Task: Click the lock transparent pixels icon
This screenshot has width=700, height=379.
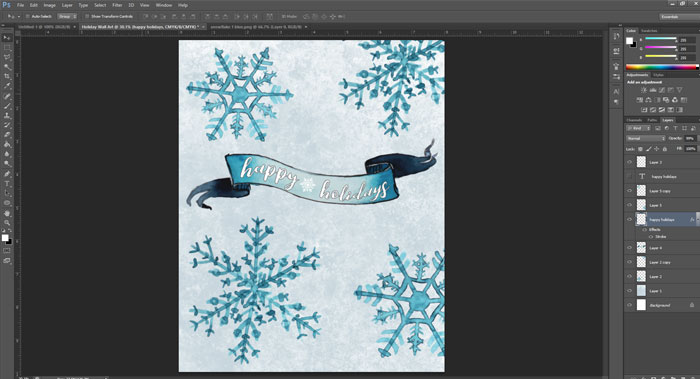Action: pos(640,149)
